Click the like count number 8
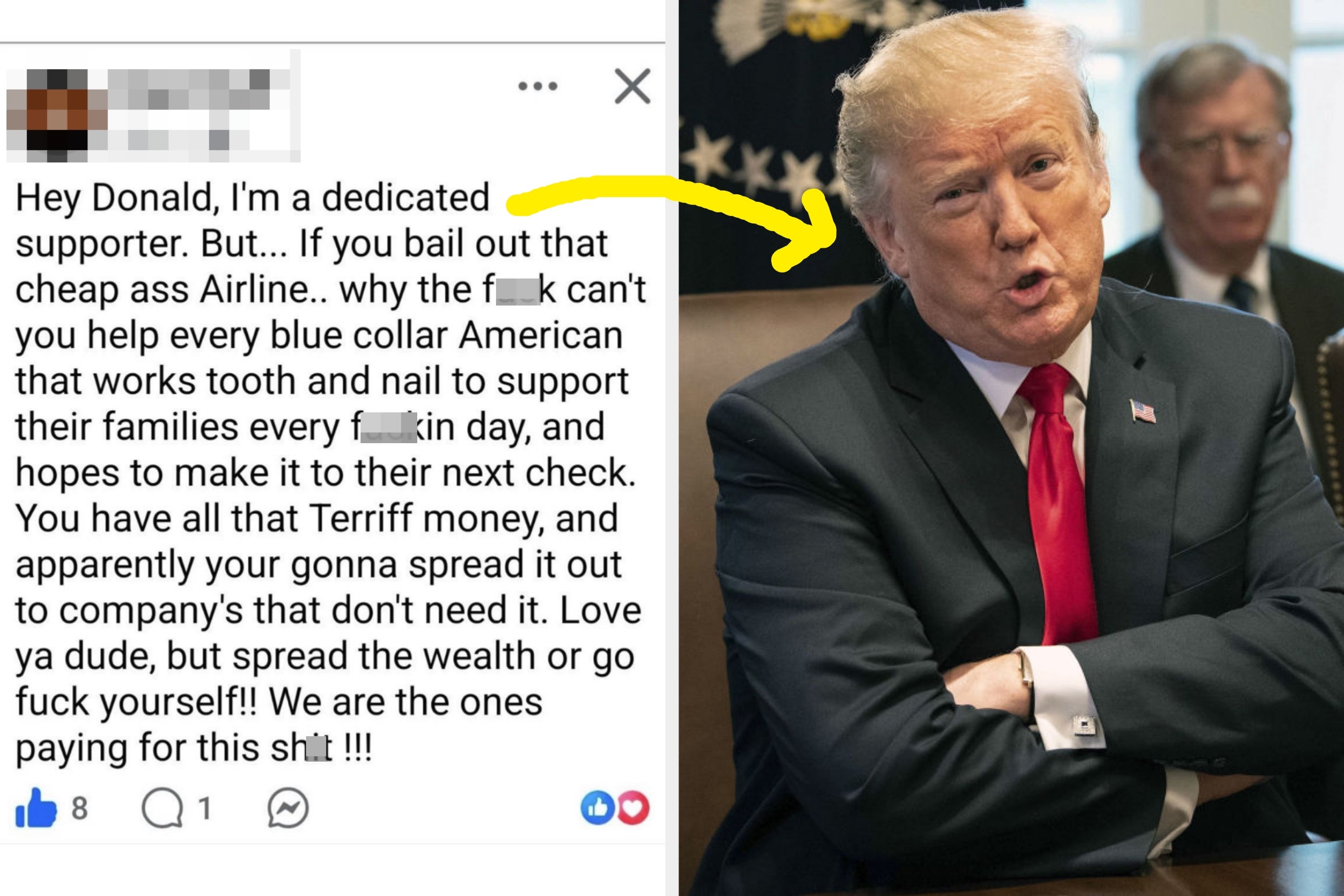 79,808
